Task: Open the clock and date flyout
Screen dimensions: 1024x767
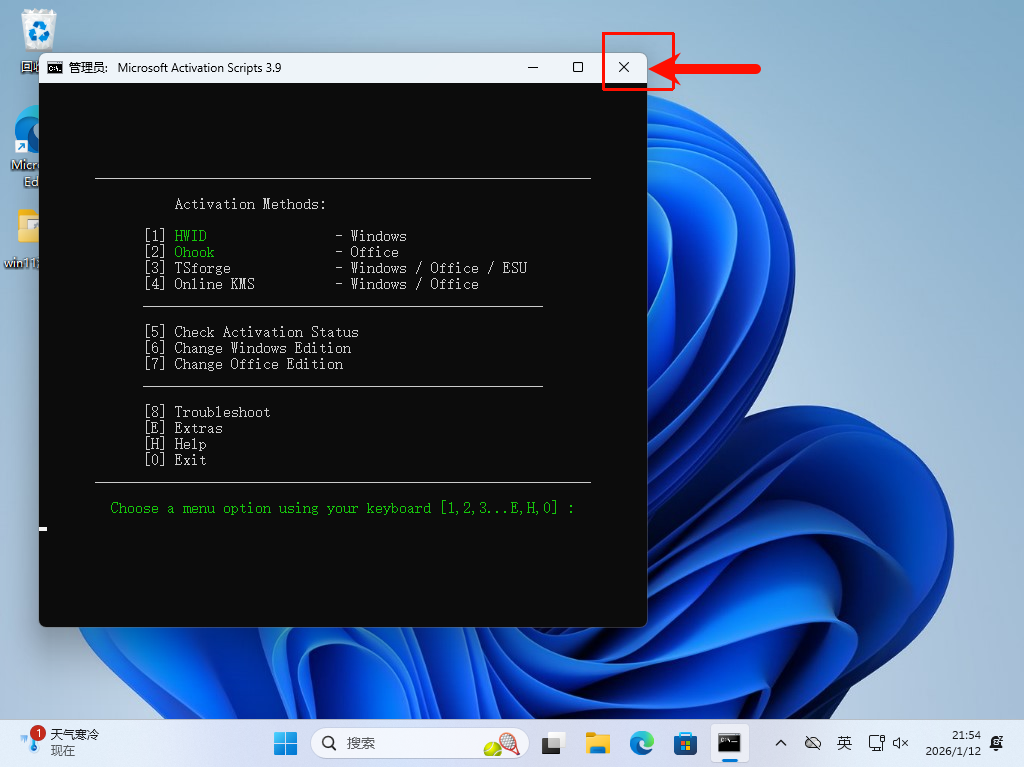Action: [x=952, y=743]
